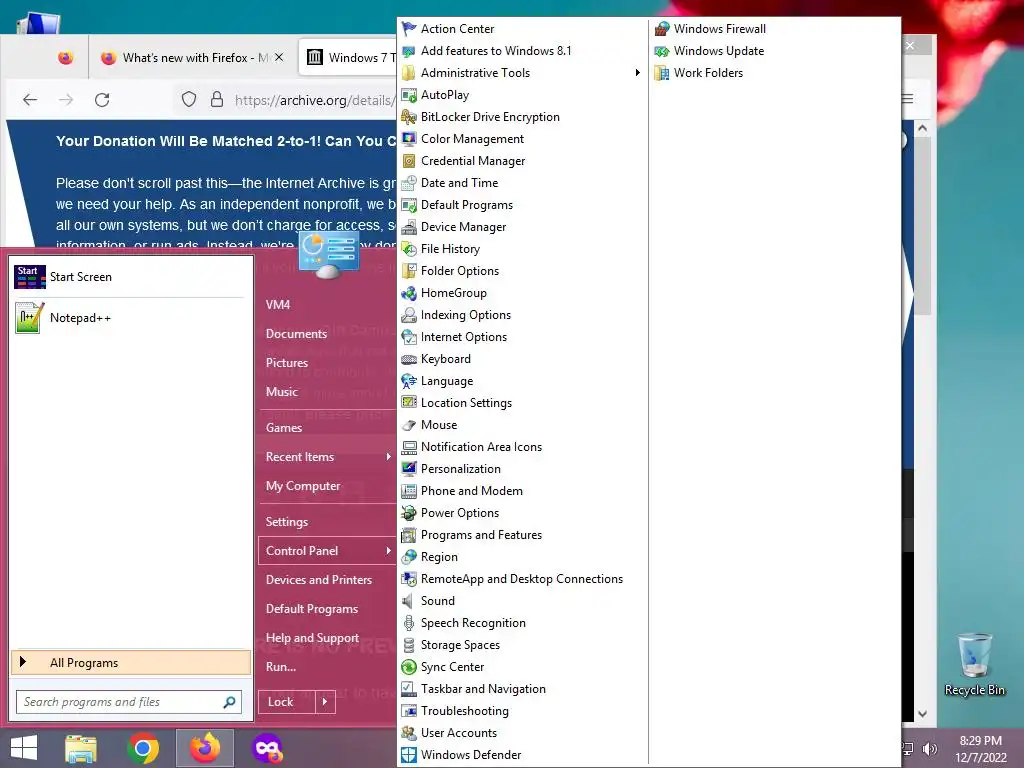Screen dimensions: 1024x768
Task: Open File Explorer from taskbar
Action: click(81, 748)
